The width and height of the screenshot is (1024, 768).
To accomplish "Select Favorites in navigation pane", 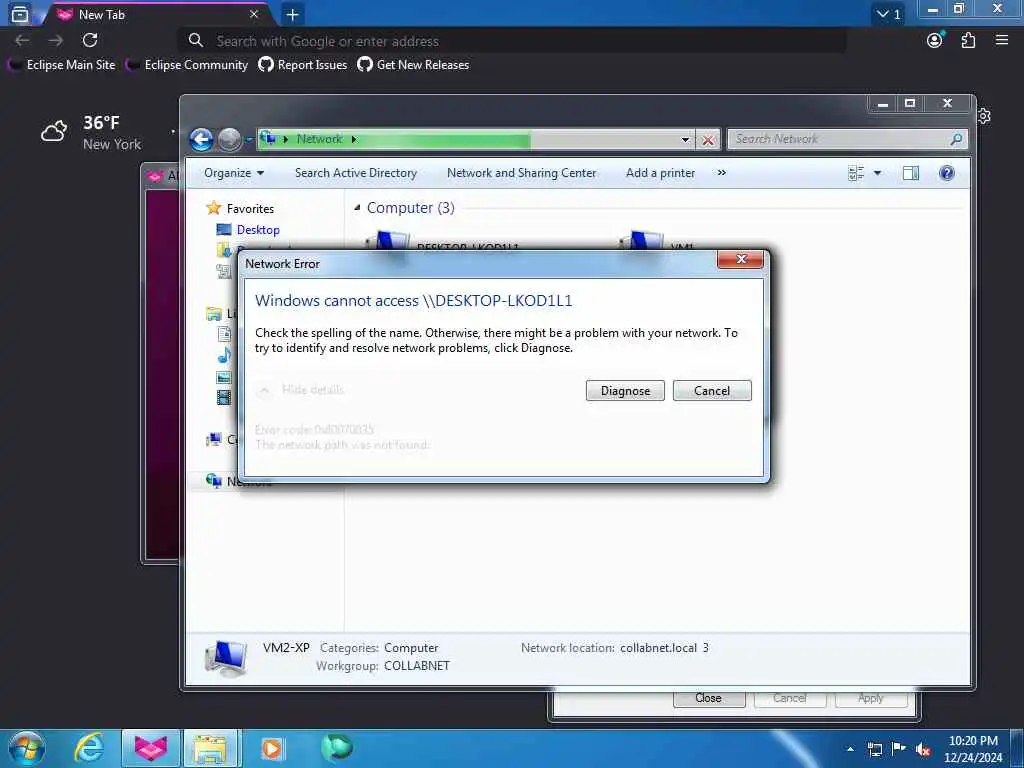I will (240, 208).
